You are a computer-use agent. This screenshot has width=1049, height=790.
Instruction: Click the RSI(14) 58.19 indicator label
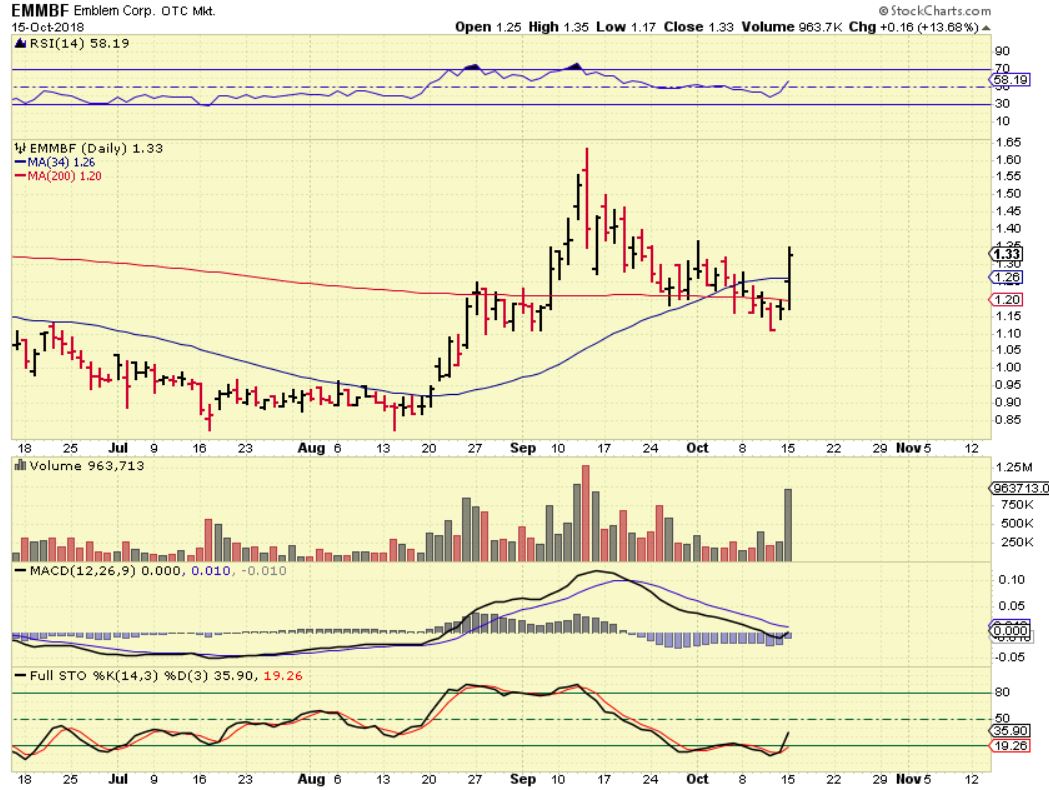tap(79, 43)
